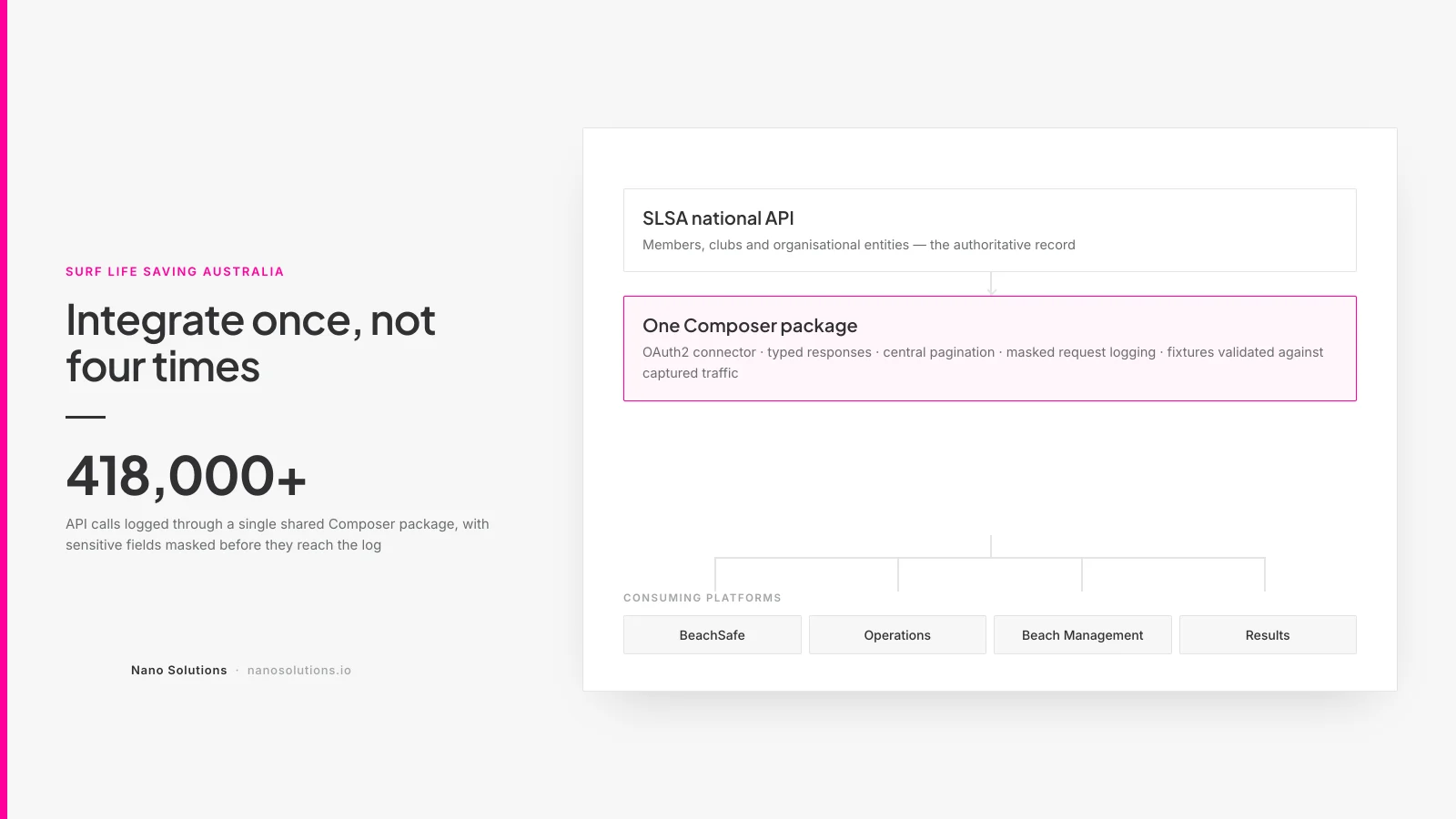Click the 'SLSA national API' heading

718,218
